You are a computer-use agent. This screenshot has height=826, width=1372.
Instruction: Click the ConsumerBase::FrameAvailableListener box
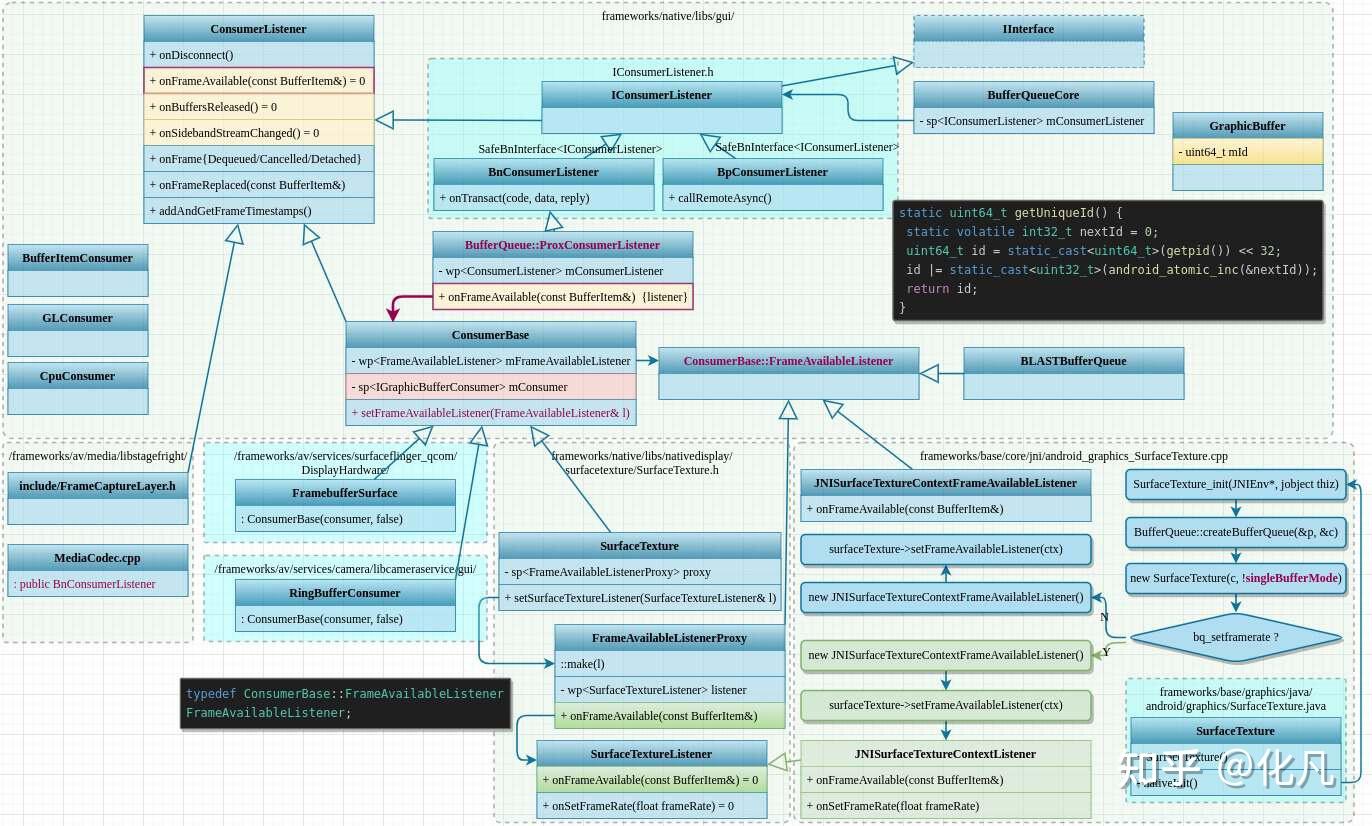coord(788,373)
